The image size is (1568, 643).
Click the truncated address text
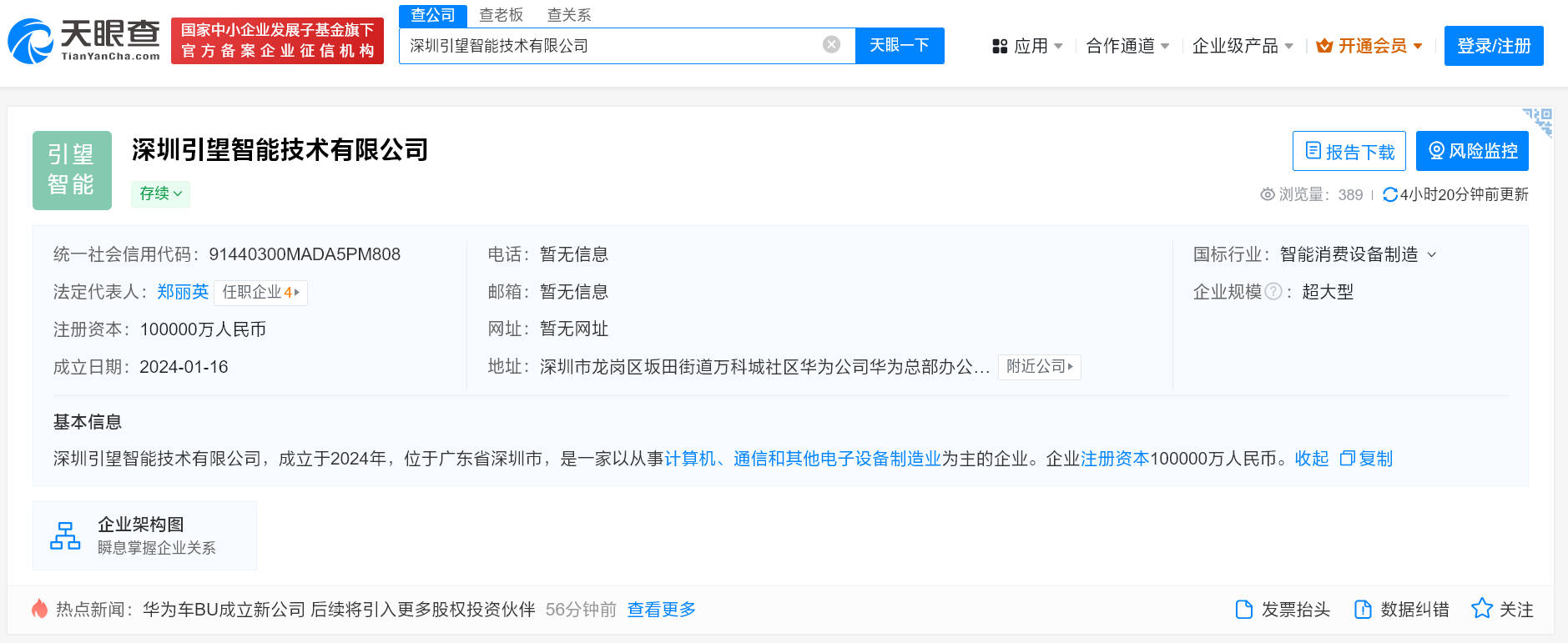(x=764, y=367)
